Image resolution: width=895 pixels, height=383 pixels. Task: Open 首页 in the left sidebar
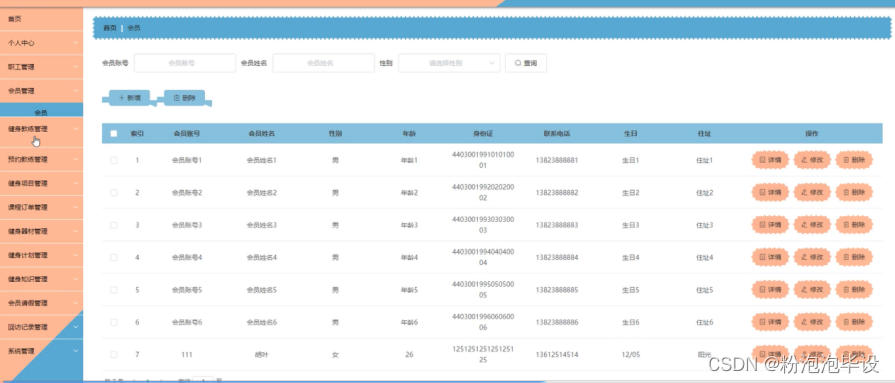click(41, 19)
